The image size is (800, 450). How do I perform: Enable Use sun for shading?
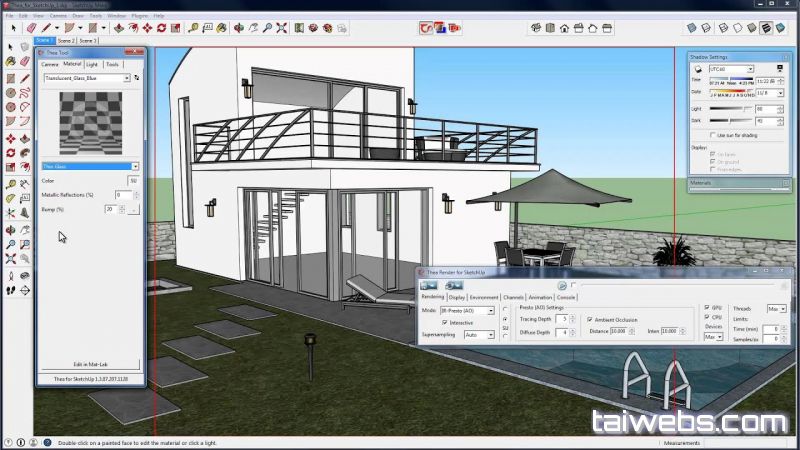click(711, 134)
